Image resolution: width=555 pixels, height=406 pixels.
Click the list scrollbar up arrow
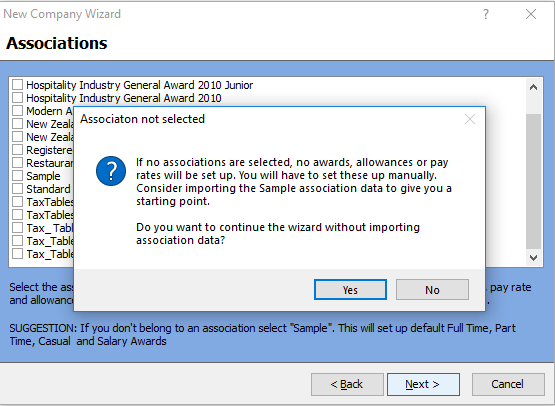tap(533, 87)
